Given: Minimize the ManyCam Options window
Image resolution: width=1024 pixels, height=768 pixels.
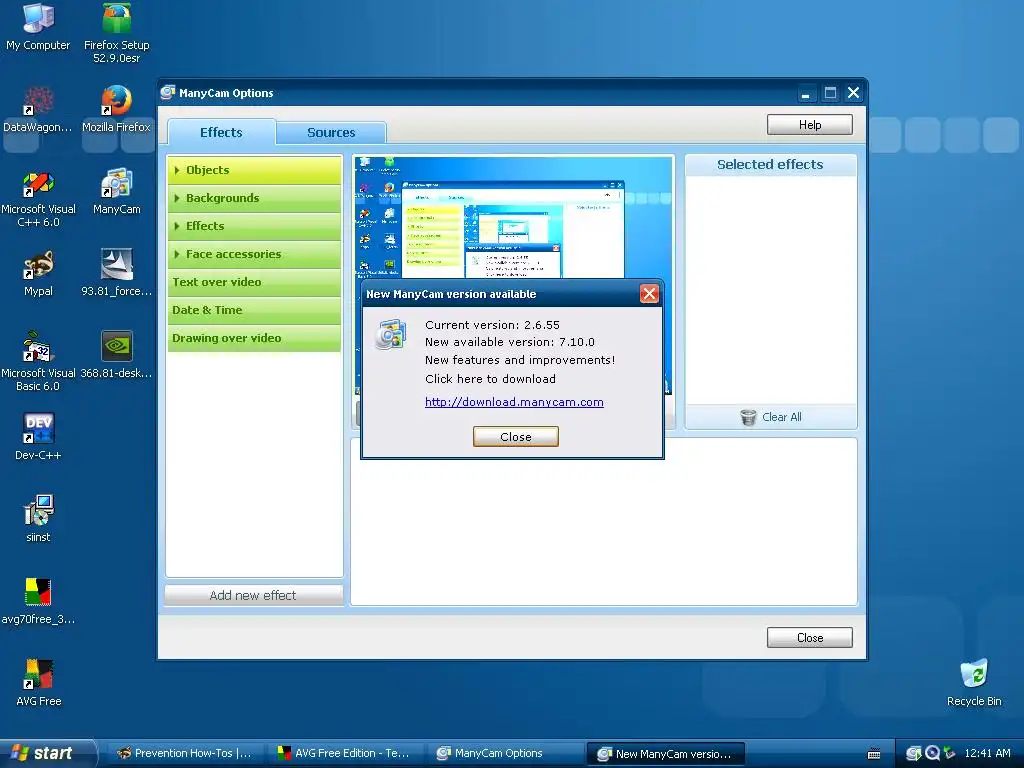Looking at the screenshot, I should (806, 93).
